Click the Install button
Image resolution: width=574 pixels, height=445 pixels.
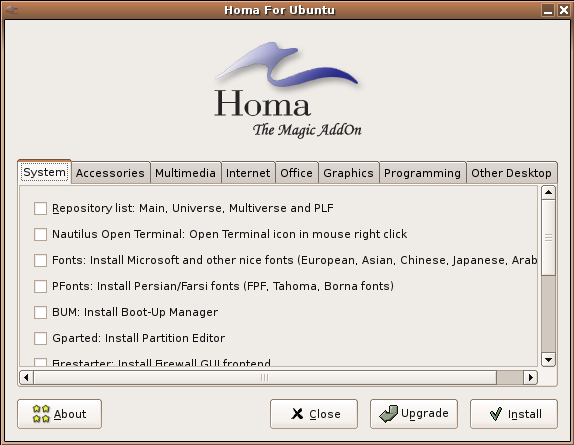(514, 414)
